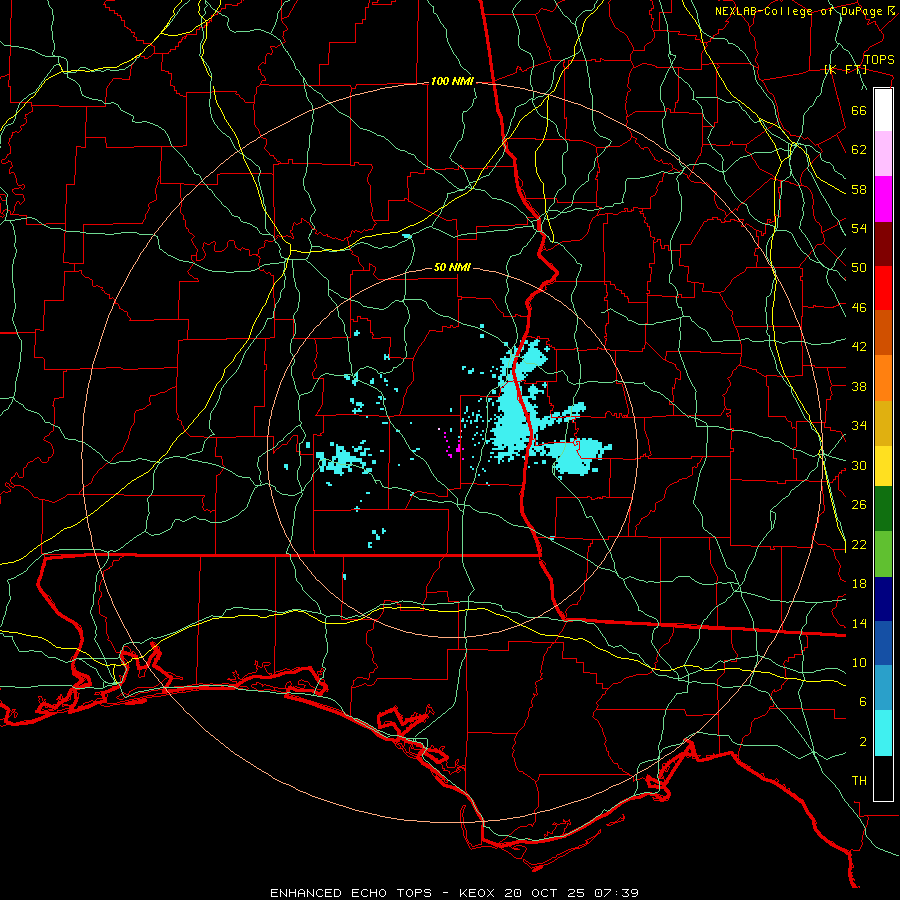Click the '14' legend value
The image size is (900, 900).
tap(859, 623)
